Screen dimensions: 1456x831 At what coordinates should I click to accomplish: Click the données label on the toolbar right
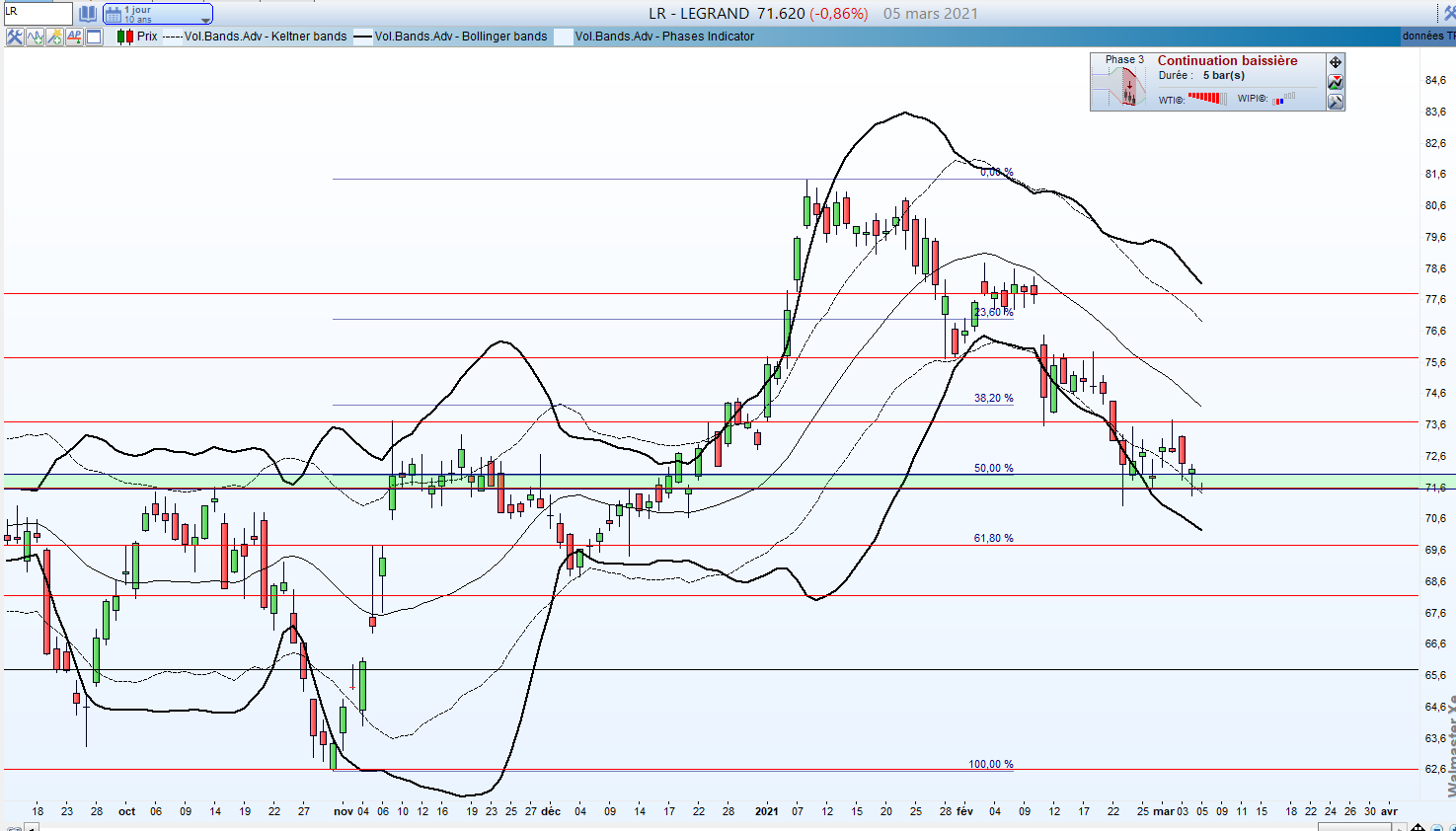(1422, 36)
